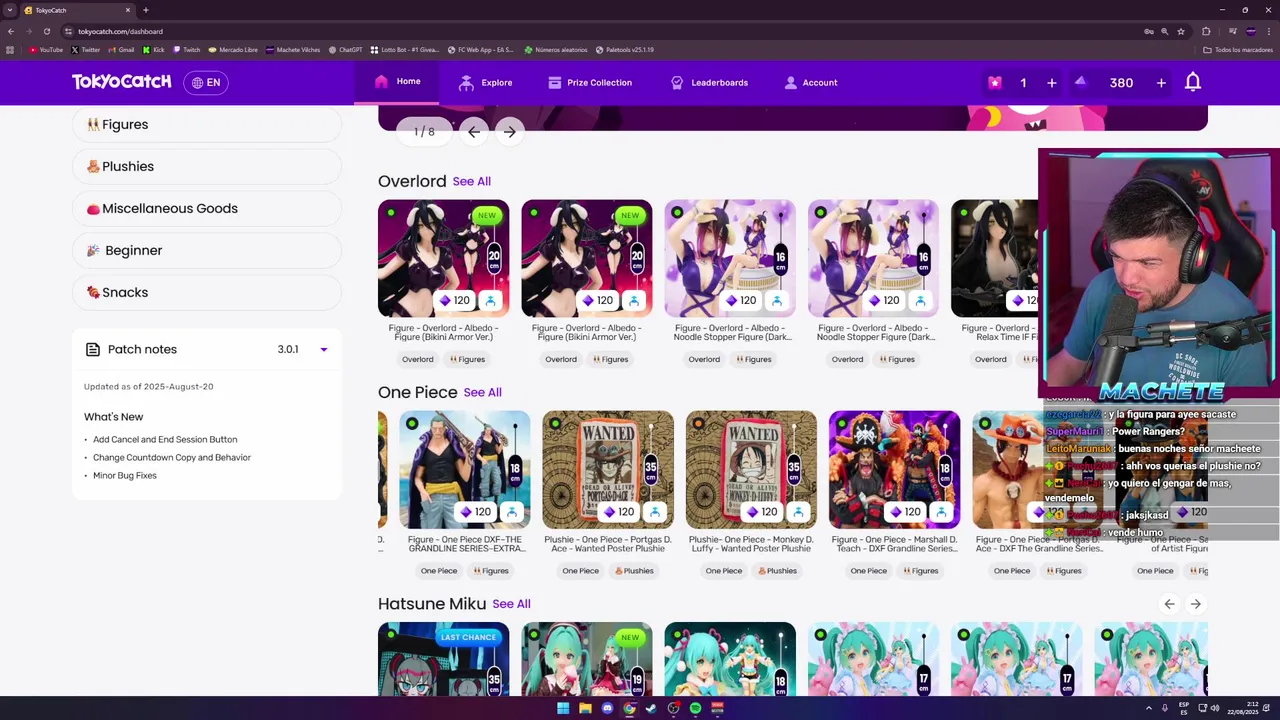Open Twitch bookmark
The height and width of the screenshot is (720, 1280).
click(x=186, y=49)
